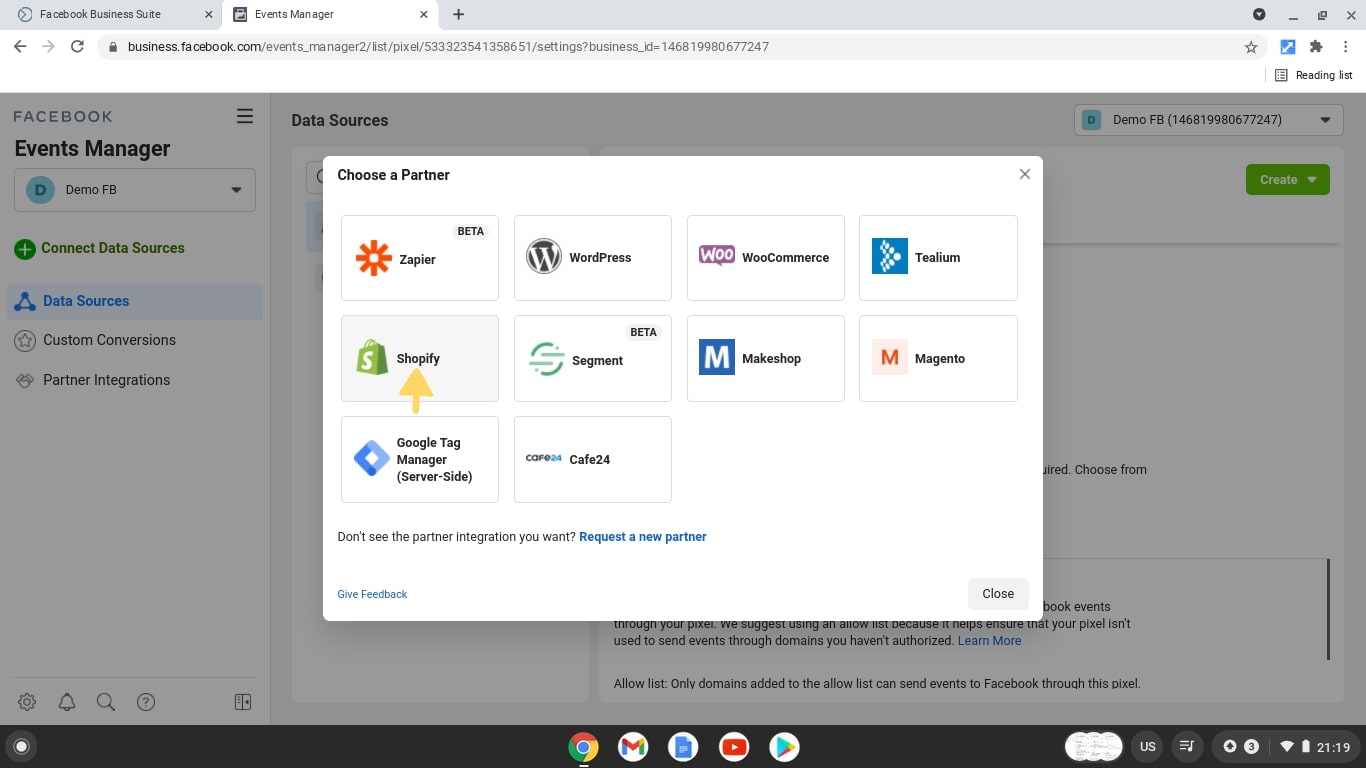The width and height of the screenshot is (1366, 768).
Task: Select the Tealium partner card
Action: point(938,258)
